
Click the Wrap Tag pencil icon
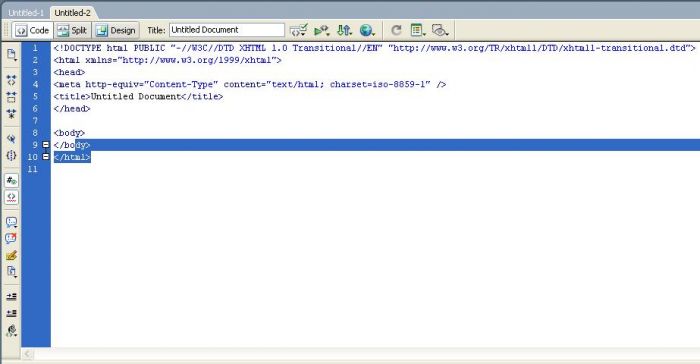tap(12, 255)
